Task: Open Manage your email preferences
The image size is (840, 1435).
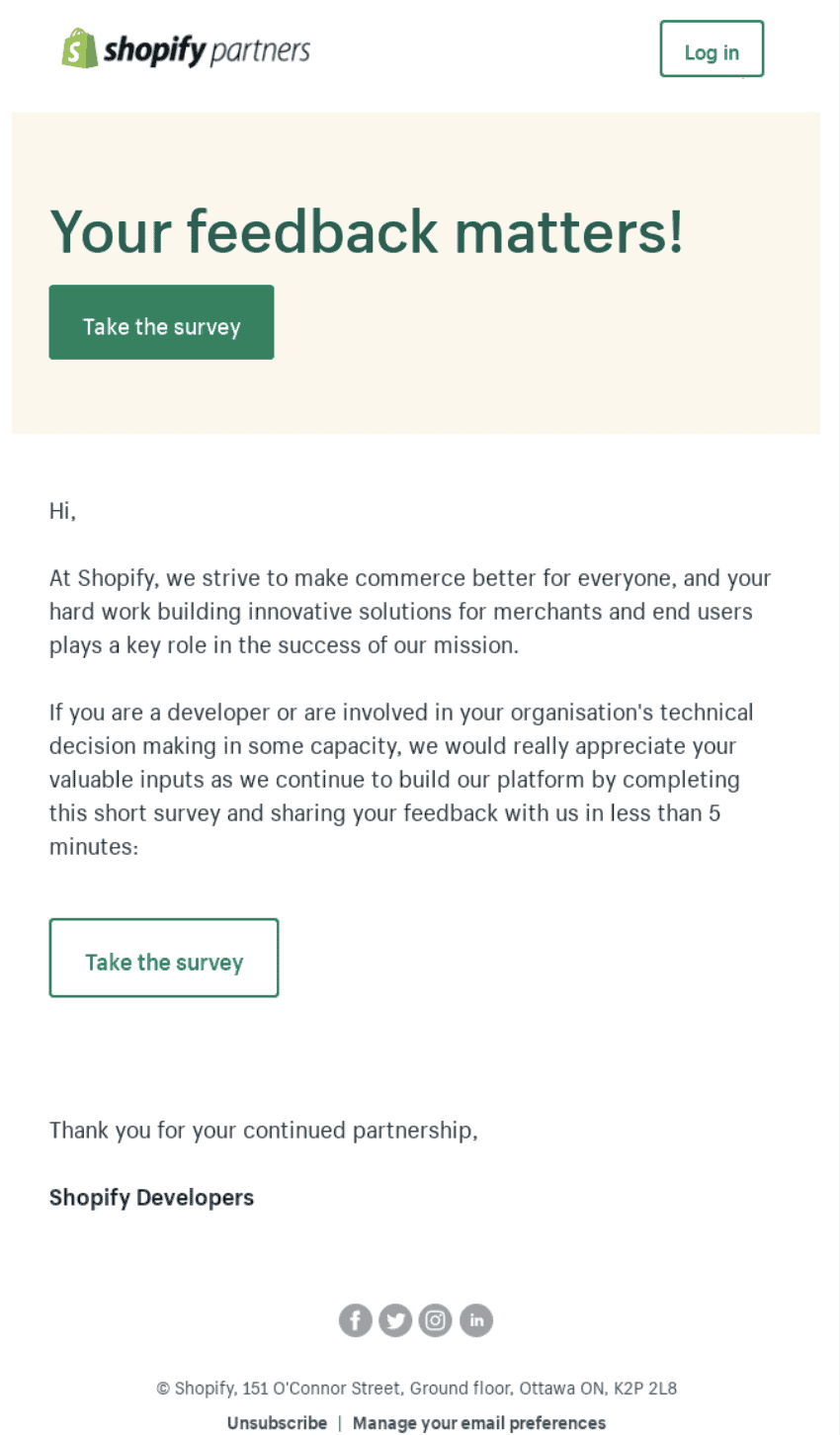Action: 477,1422
